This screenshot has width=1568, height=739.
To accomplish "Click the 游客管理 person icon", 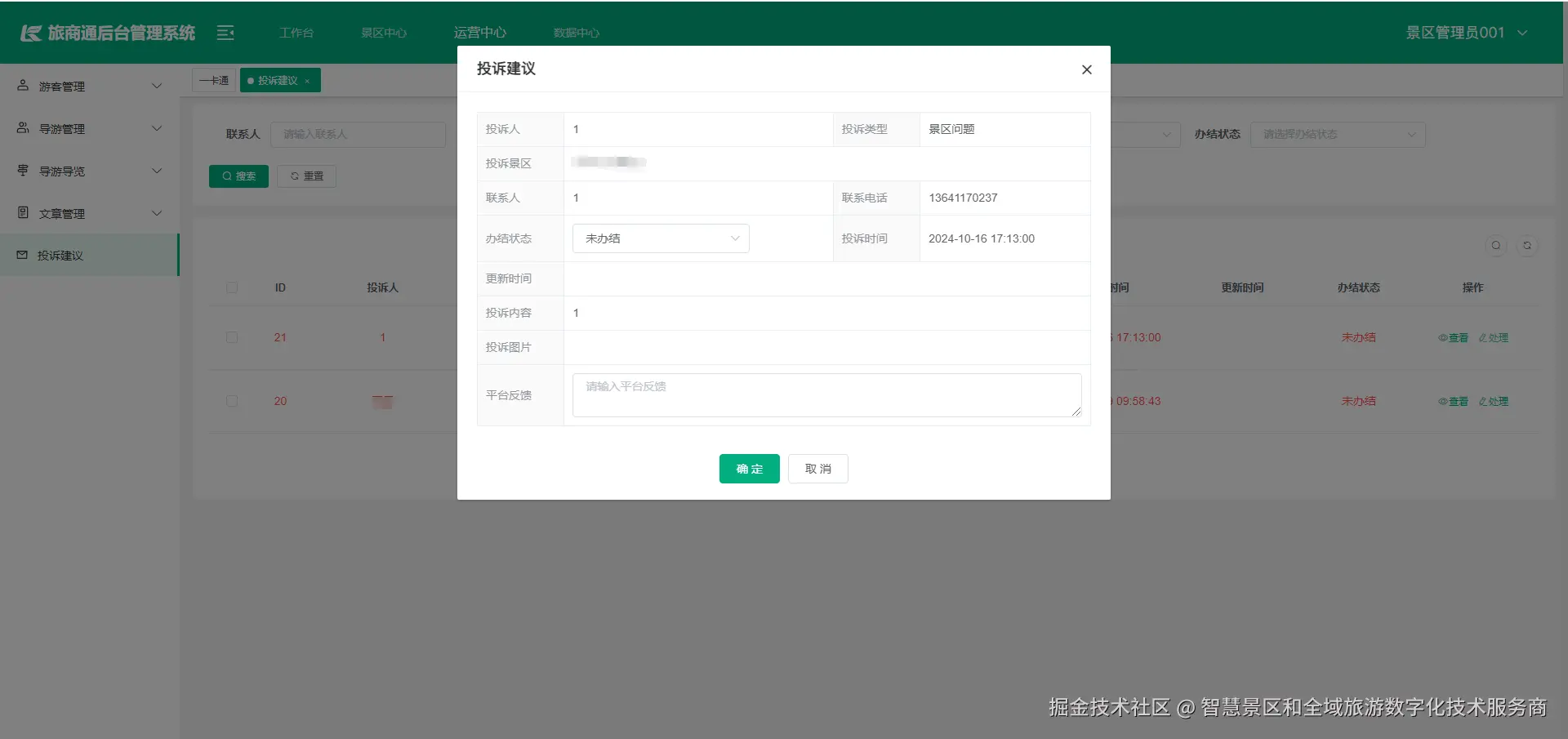I will tap(21, 85).
